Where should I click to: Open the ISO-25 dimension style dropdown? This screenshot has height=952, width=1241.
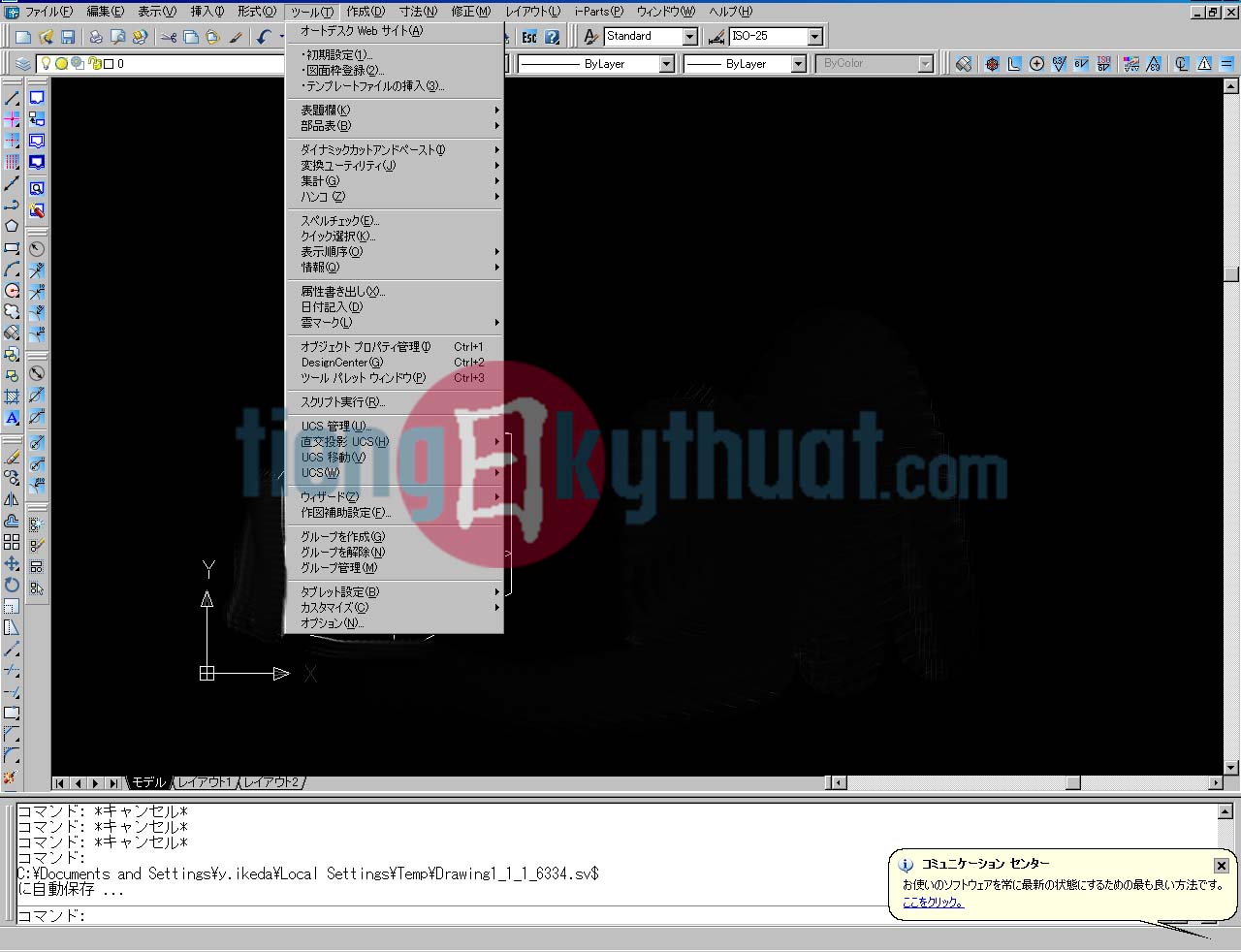coord(815,37)
